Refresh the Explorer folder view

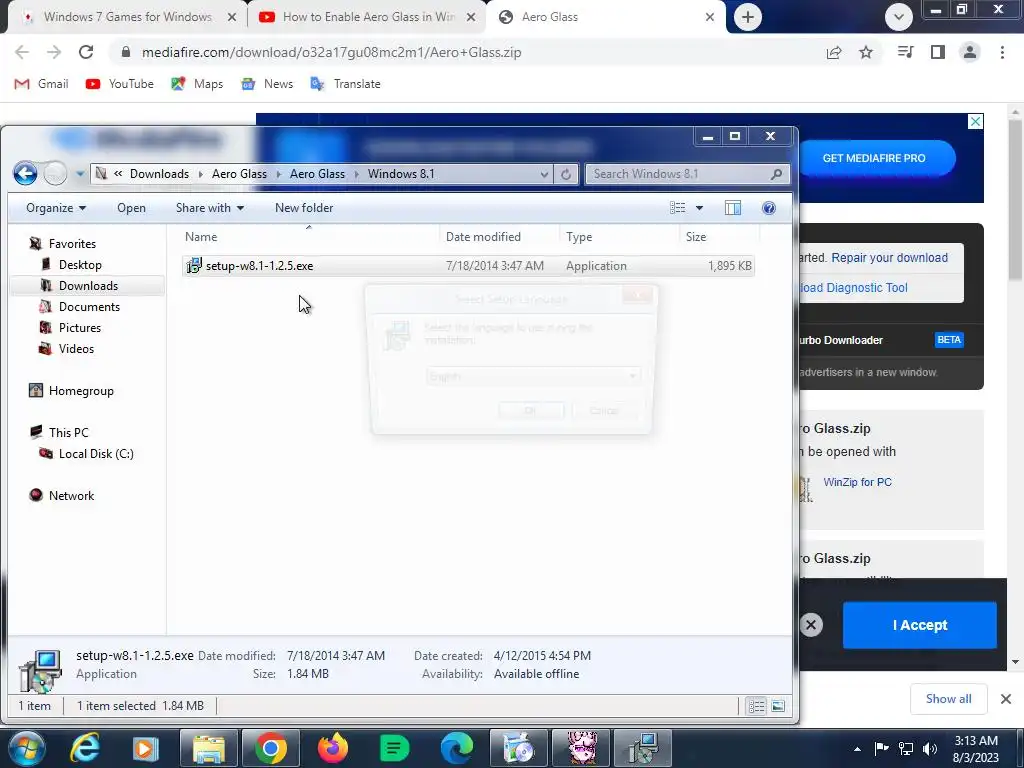(566, 174)
